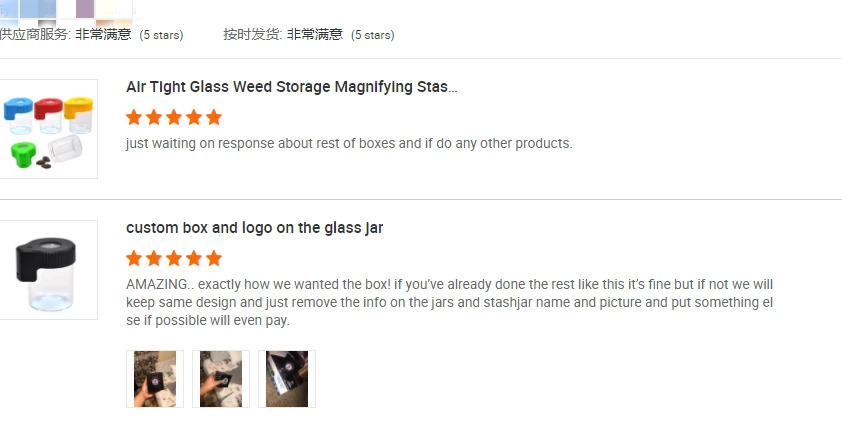Screen dimensions: 842x426
Task: Click fourth star of custom box review
Action: coord(193,258)
